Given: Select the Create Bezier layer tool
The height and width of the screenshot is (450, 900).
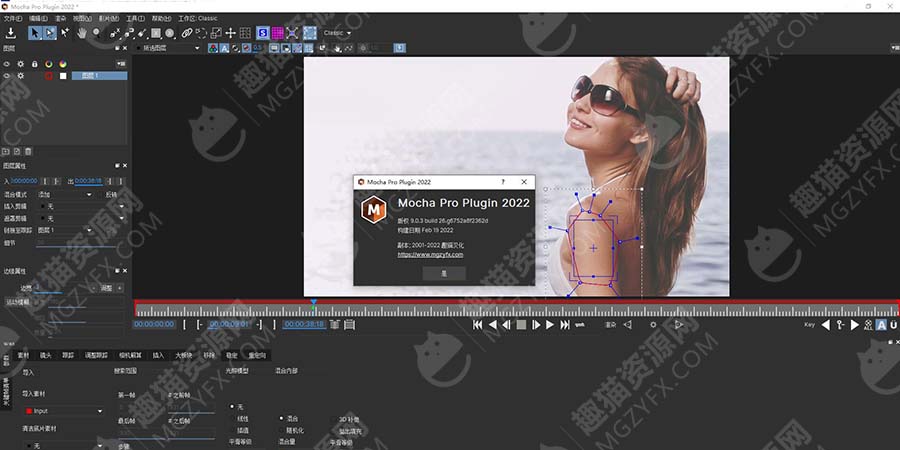Looking at the screenshot, I should point(129,33).
